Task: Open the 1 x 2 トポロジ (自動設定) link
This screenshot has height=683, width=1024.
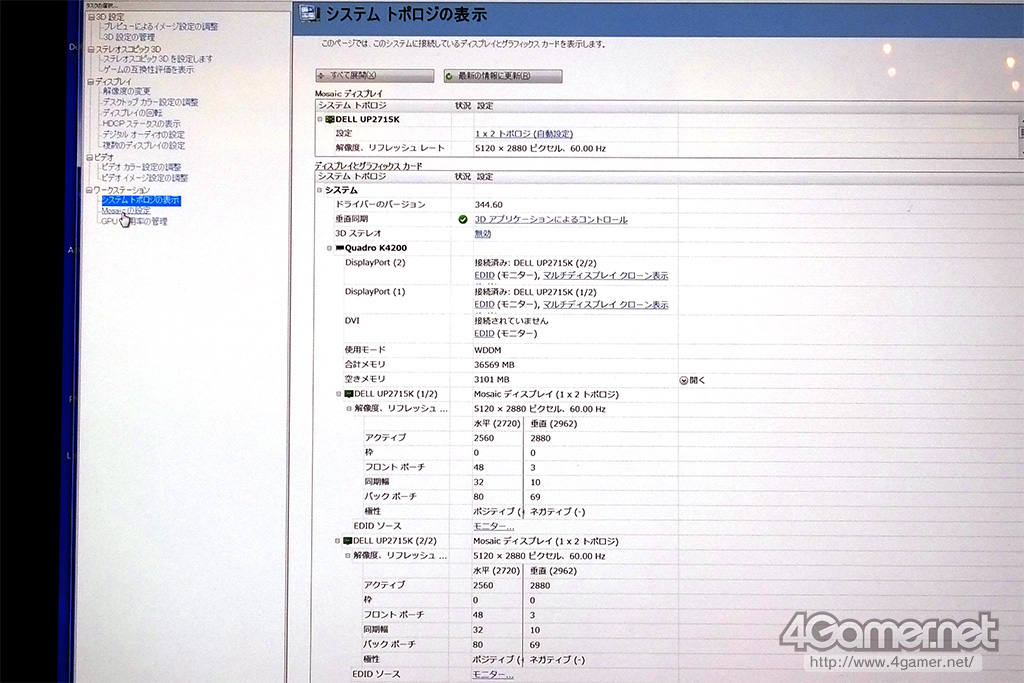Action: [524, 134]
